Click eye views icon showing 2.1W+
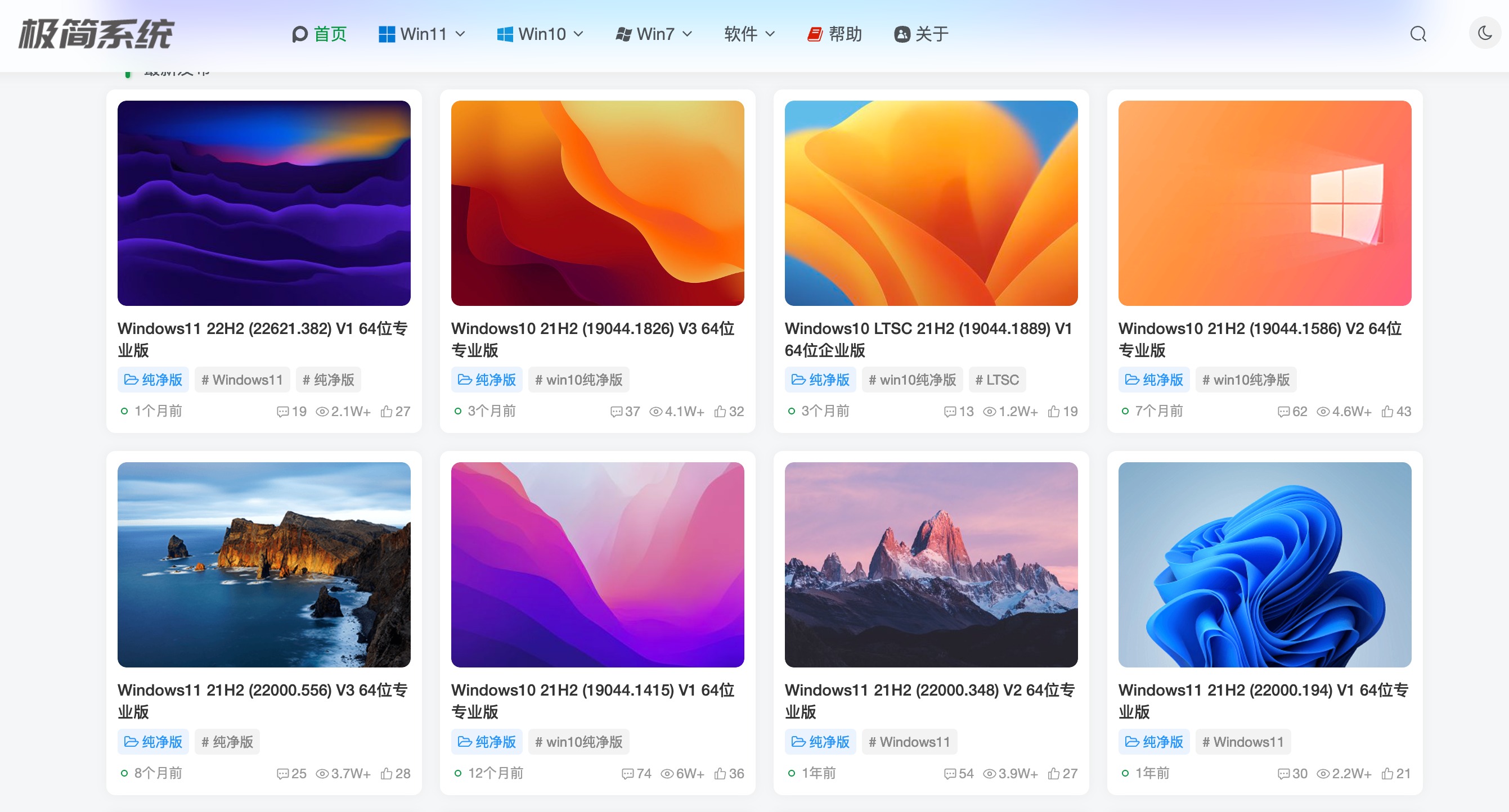 coord(322,412)
